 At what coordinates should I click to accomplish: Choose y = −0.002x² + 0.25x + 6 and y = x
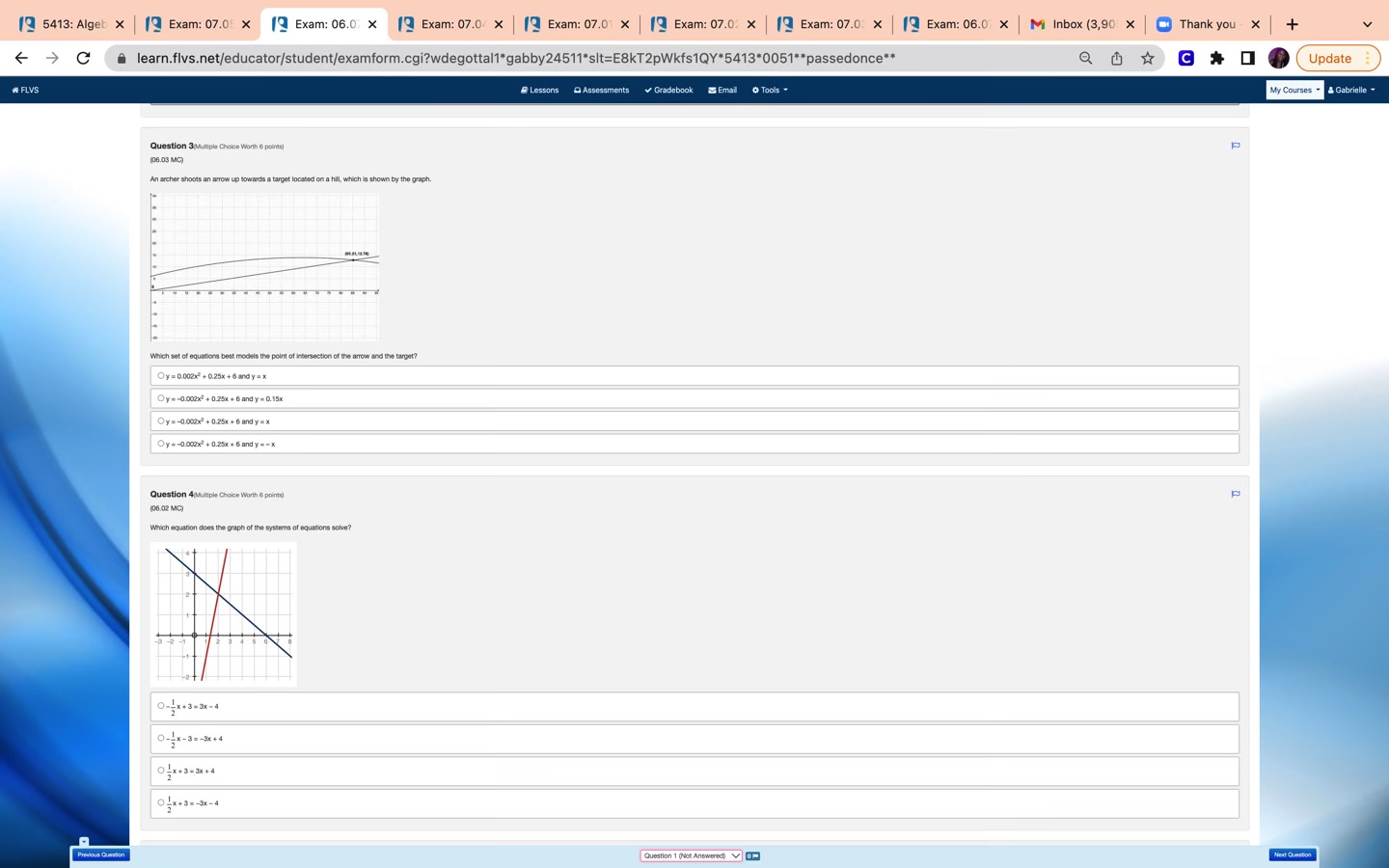(694, 421)
